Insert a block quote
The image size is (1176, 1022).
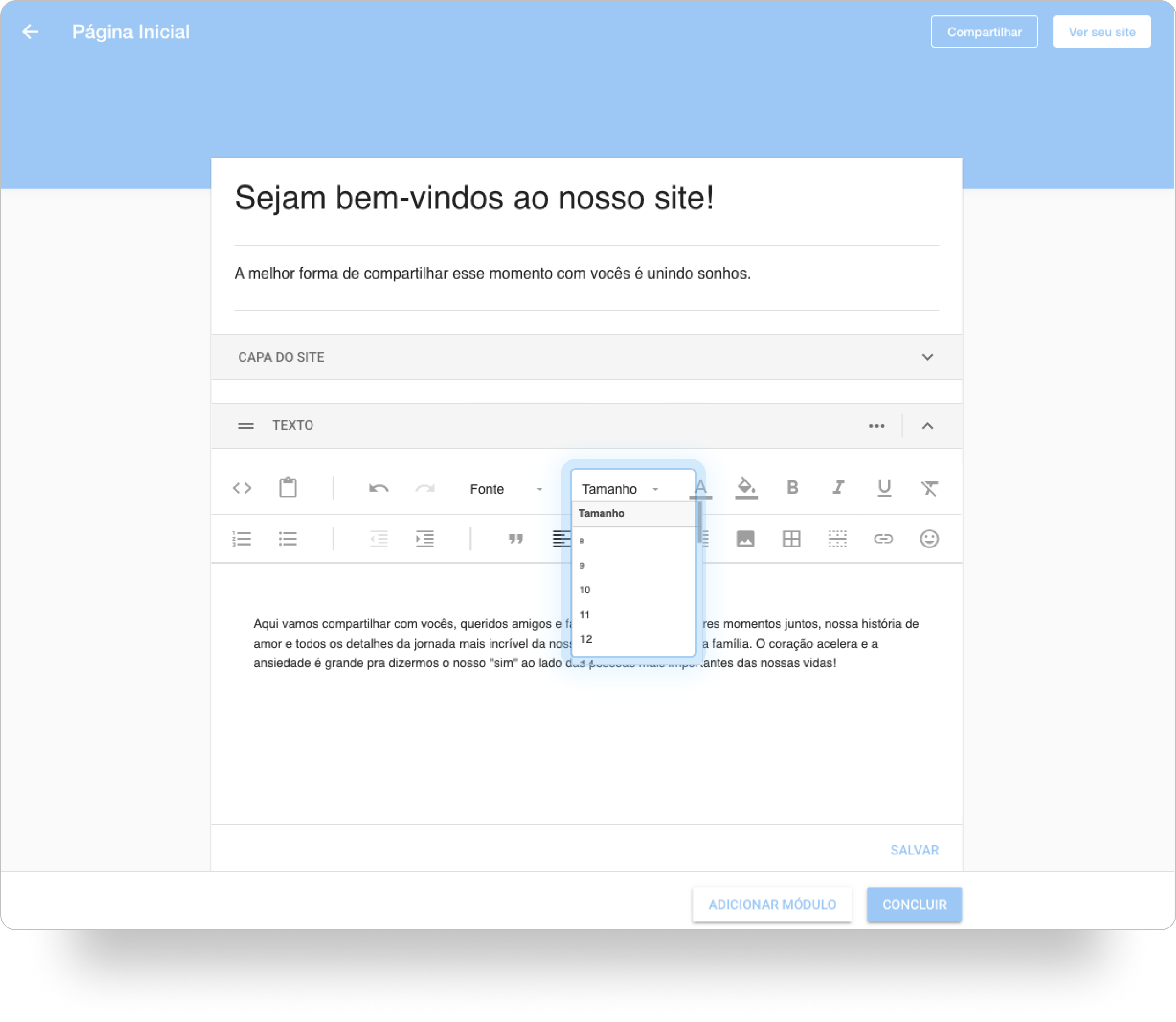tap(516, 539)
